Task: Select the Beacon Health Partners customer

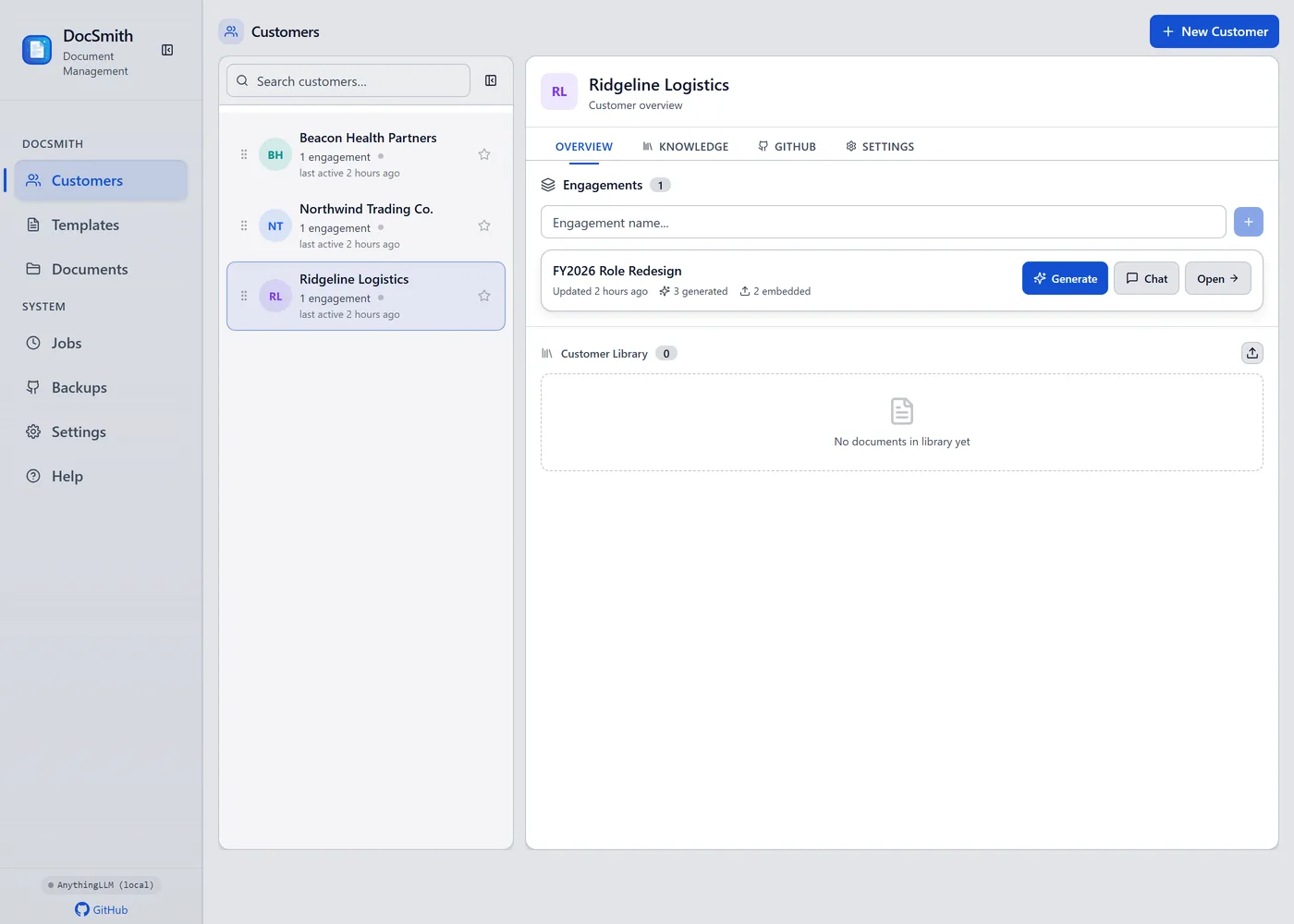Action: click(x=366, y=154)
